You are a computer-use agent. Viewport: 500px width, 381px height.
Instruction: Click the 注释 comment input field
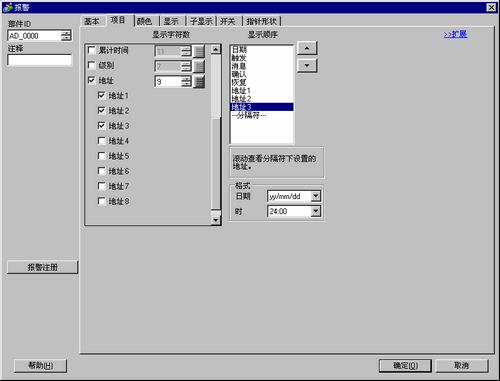pos(39,60)
